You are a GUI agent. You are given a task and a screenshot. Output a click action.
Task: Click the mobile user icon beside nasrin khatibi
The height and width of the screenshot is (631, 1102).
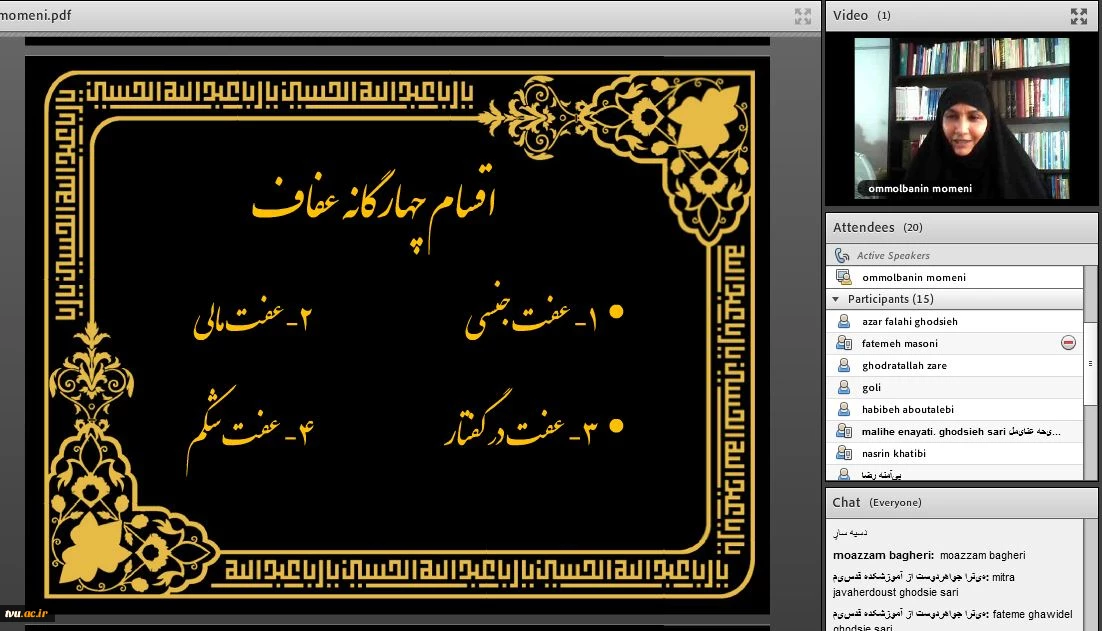(844, 453)
